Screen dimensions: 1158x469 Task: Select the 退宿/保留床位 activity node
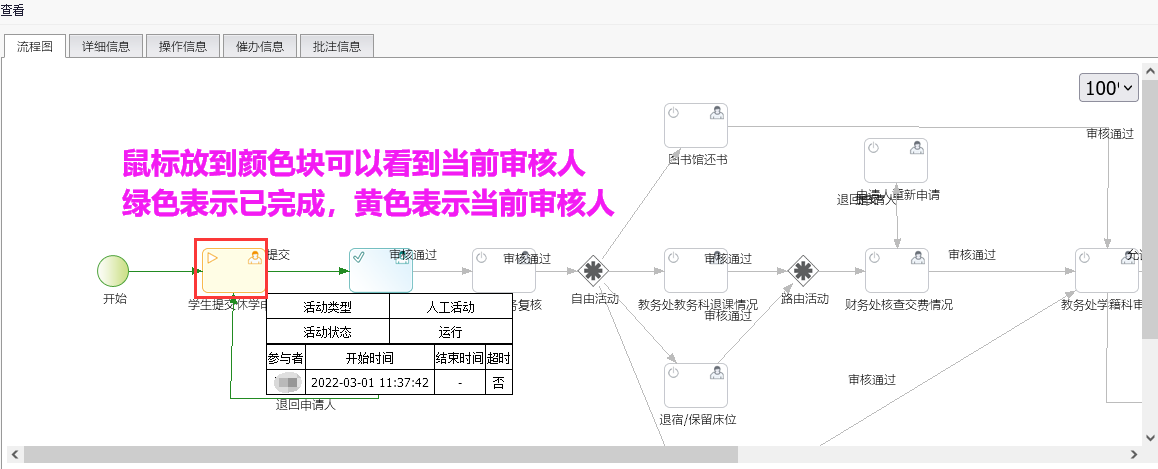pos(696,385)
